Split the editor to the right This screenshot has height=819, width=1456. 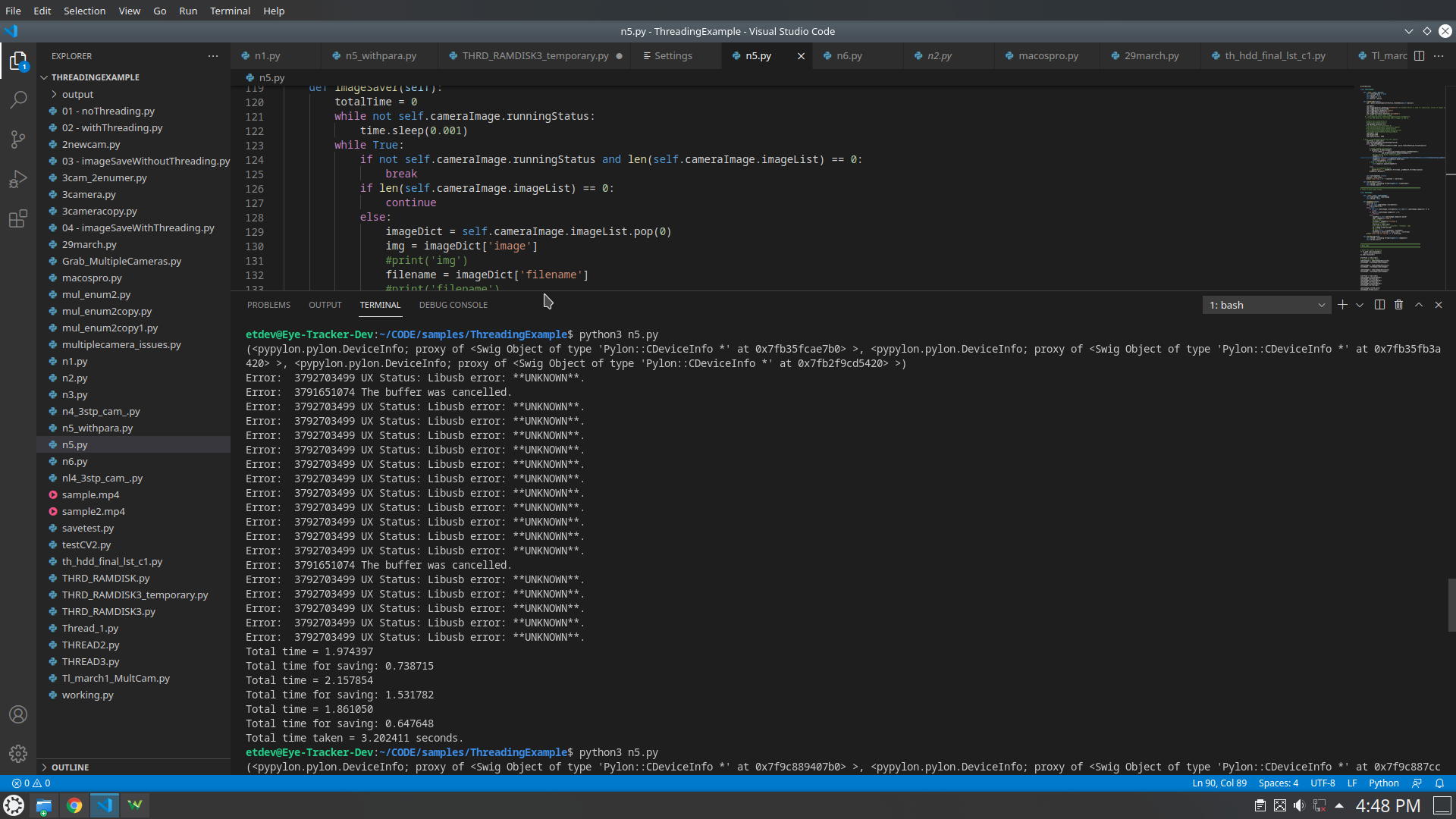1419,56
